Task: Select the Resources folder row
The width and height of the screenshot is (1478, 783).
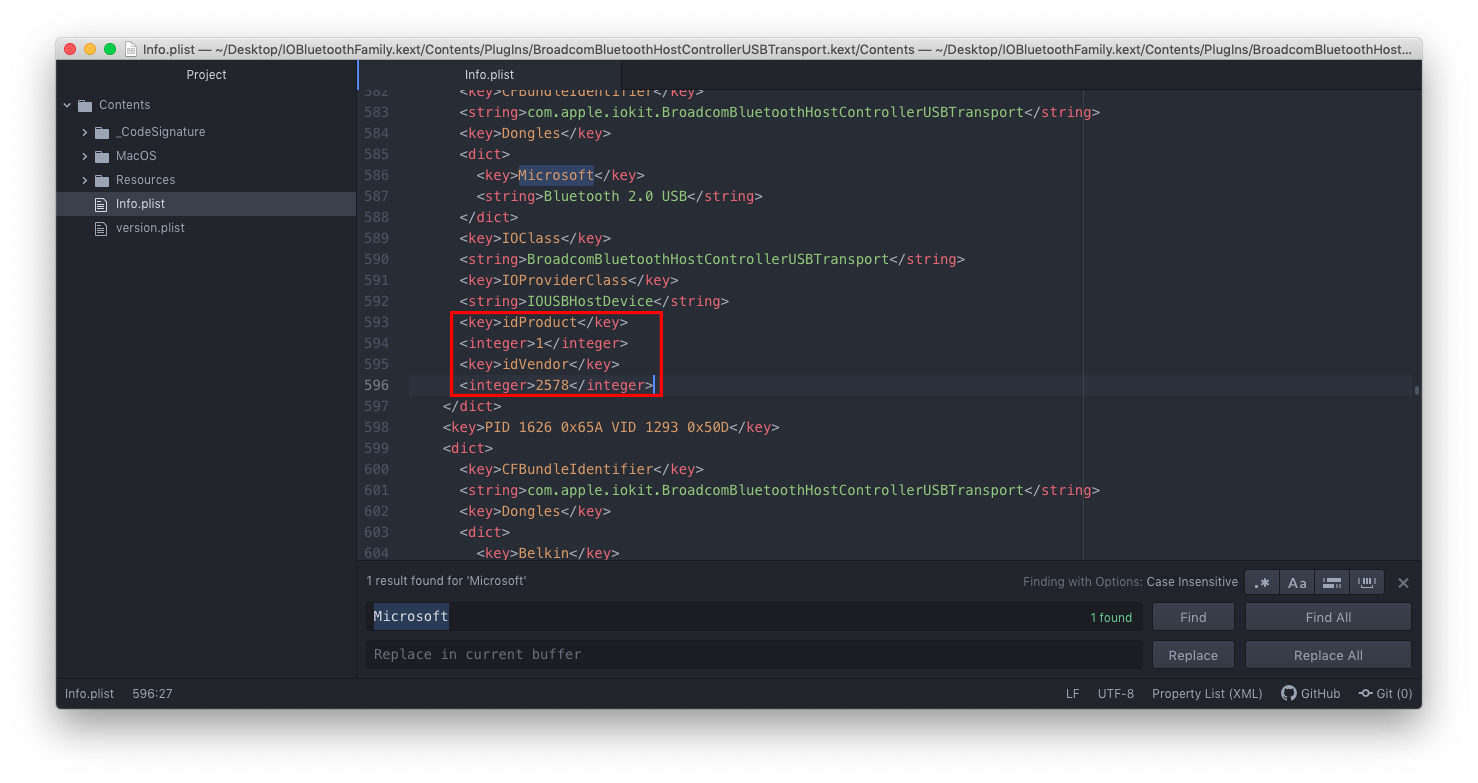Action: point(206,180)
